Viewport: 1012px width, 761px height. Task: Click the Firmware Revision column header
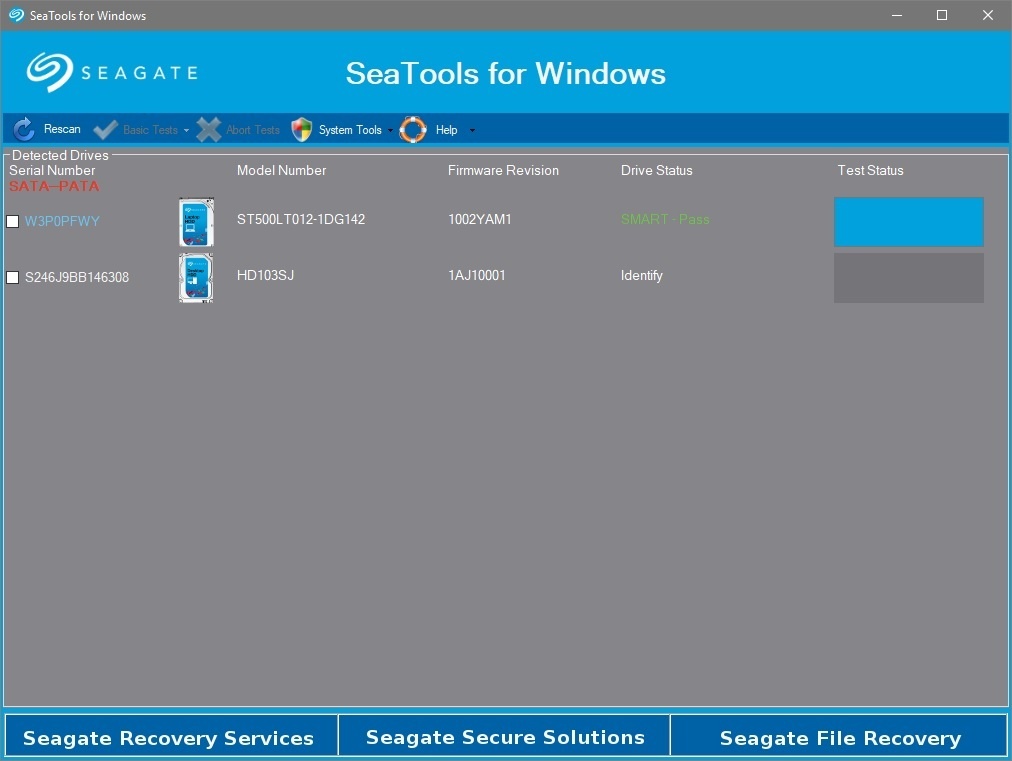pyautogui.click(x=503, y=170)
